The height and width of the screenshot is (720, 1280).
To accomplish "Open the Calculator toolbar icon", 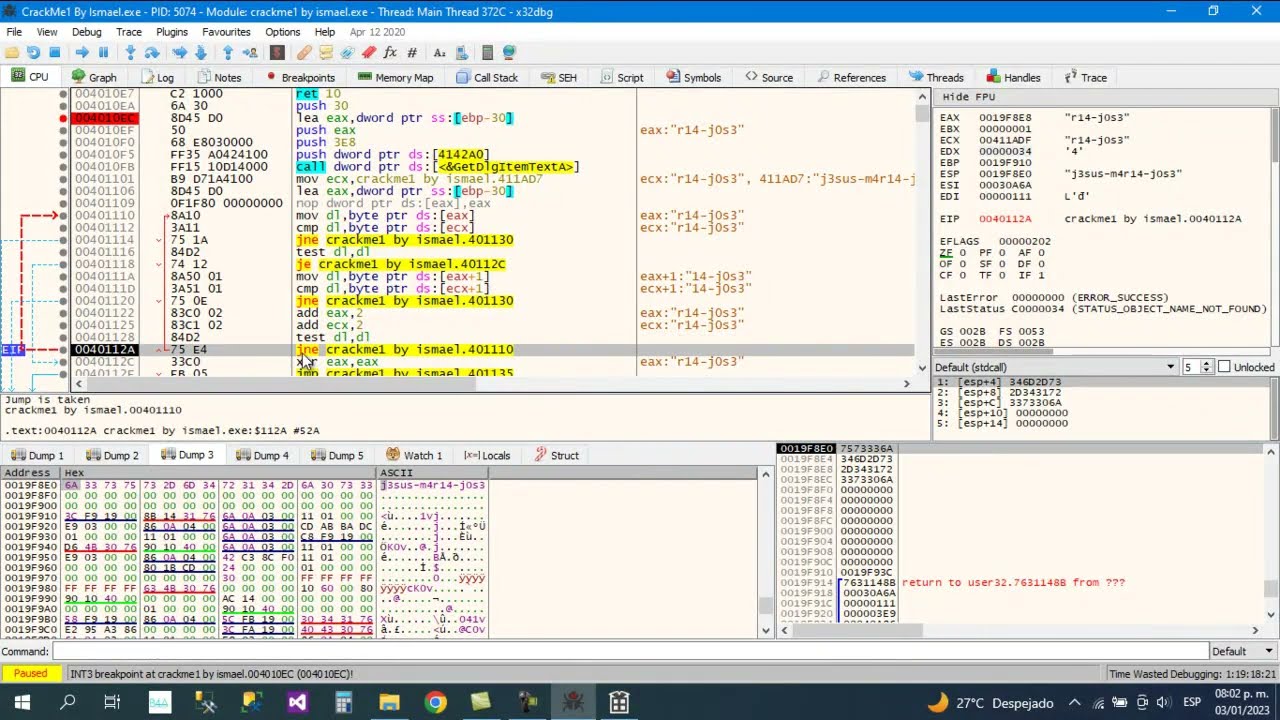I will pos(487,52).
